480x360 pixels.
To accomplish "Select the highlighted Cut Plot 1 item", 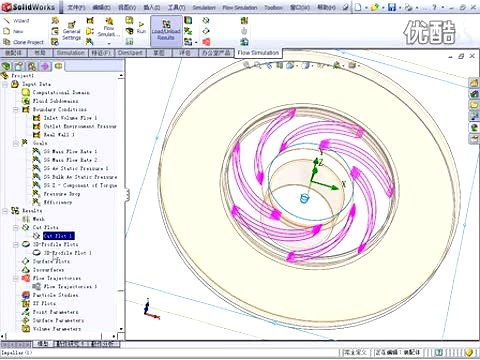I will (x=59, y=236).
